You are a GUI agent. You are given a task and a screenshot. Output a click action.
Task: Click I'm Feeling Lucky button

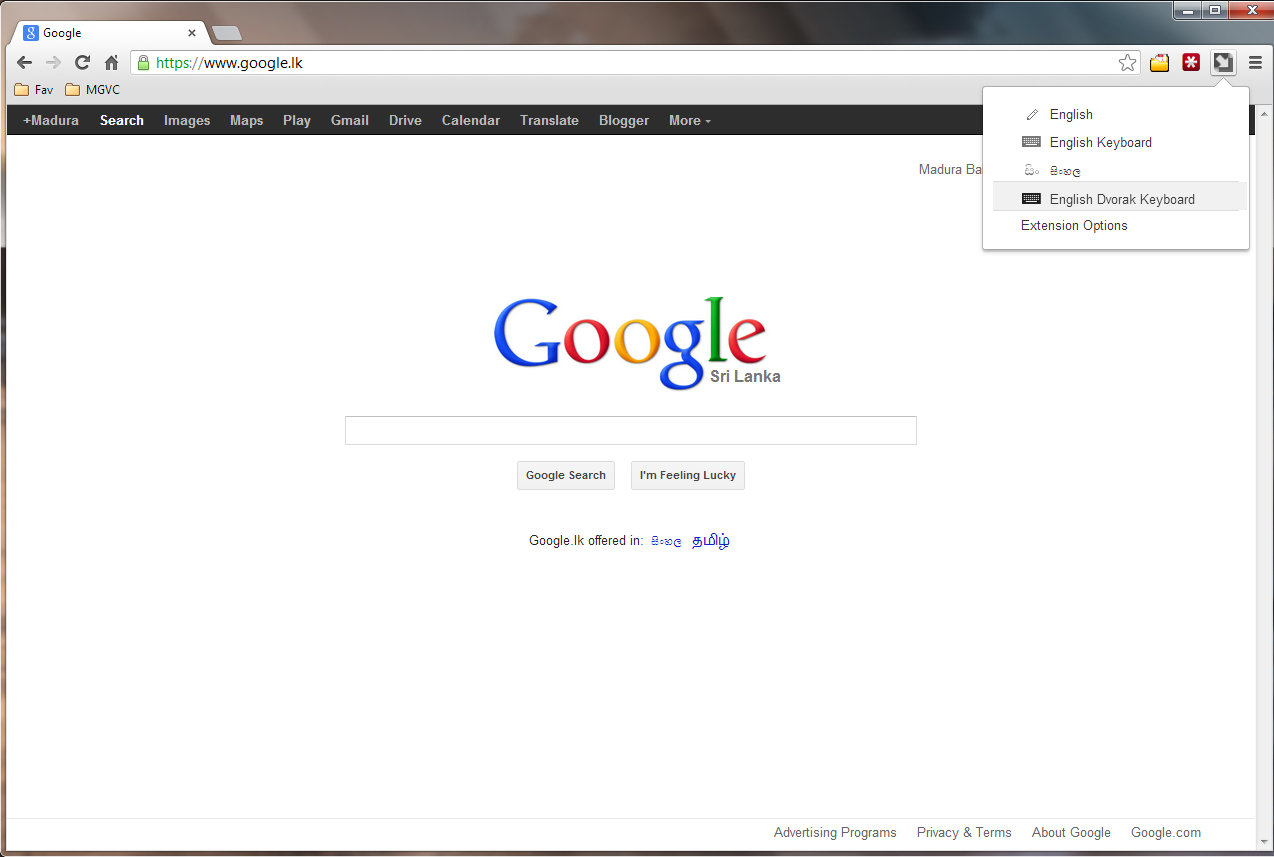tap(688, 475)
